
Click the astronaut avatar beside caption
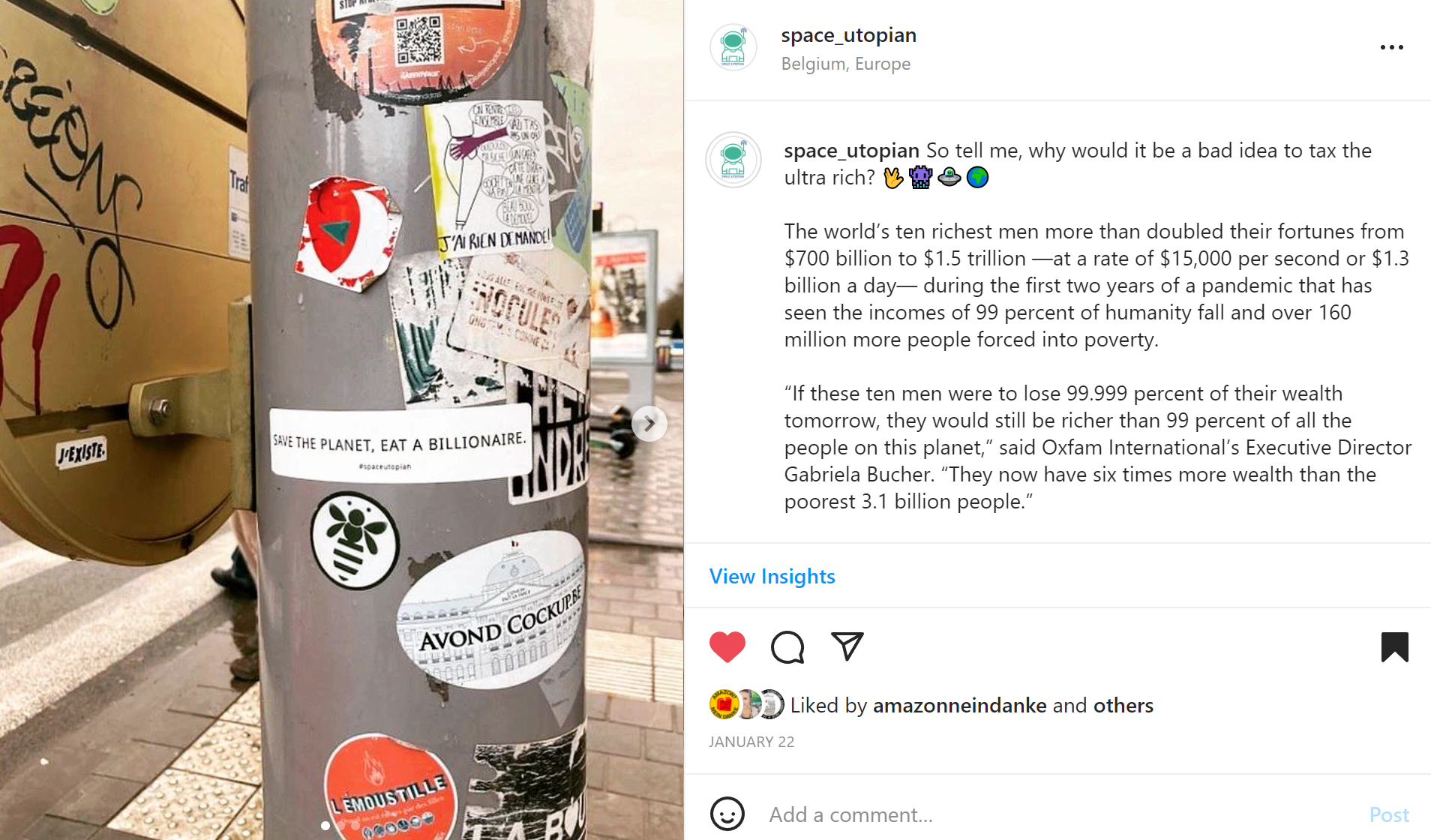(x=733, y=160)
